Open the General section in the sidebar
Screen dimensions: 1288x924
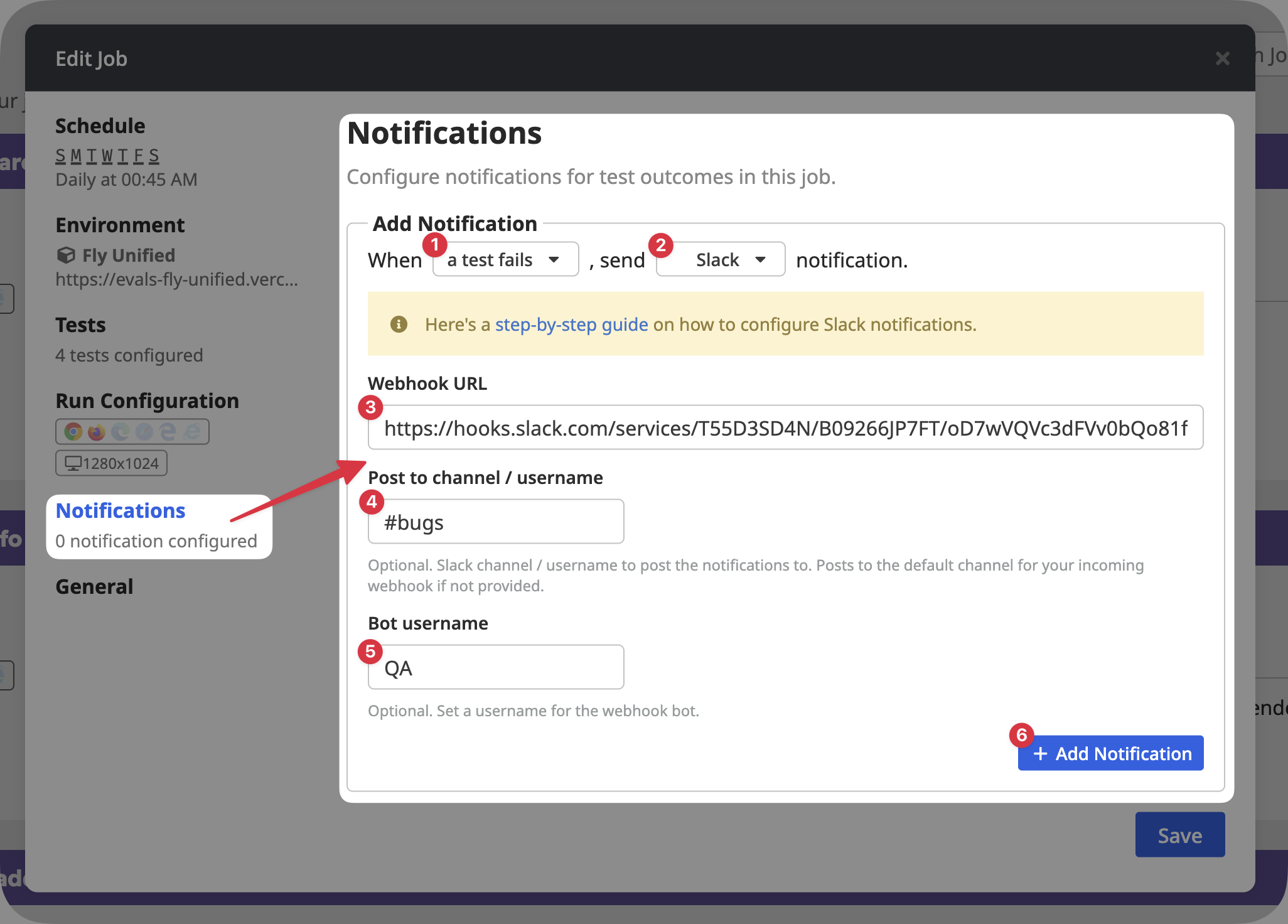94,586
